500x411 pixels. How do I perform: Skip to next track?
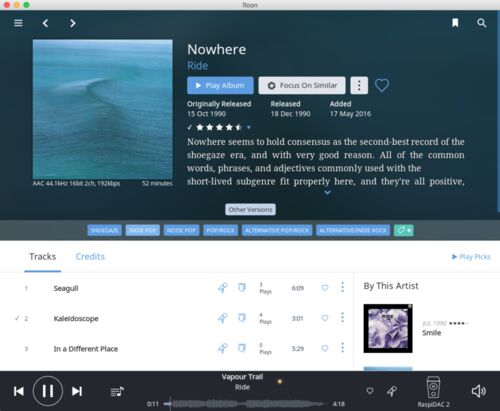pos(77,391)
